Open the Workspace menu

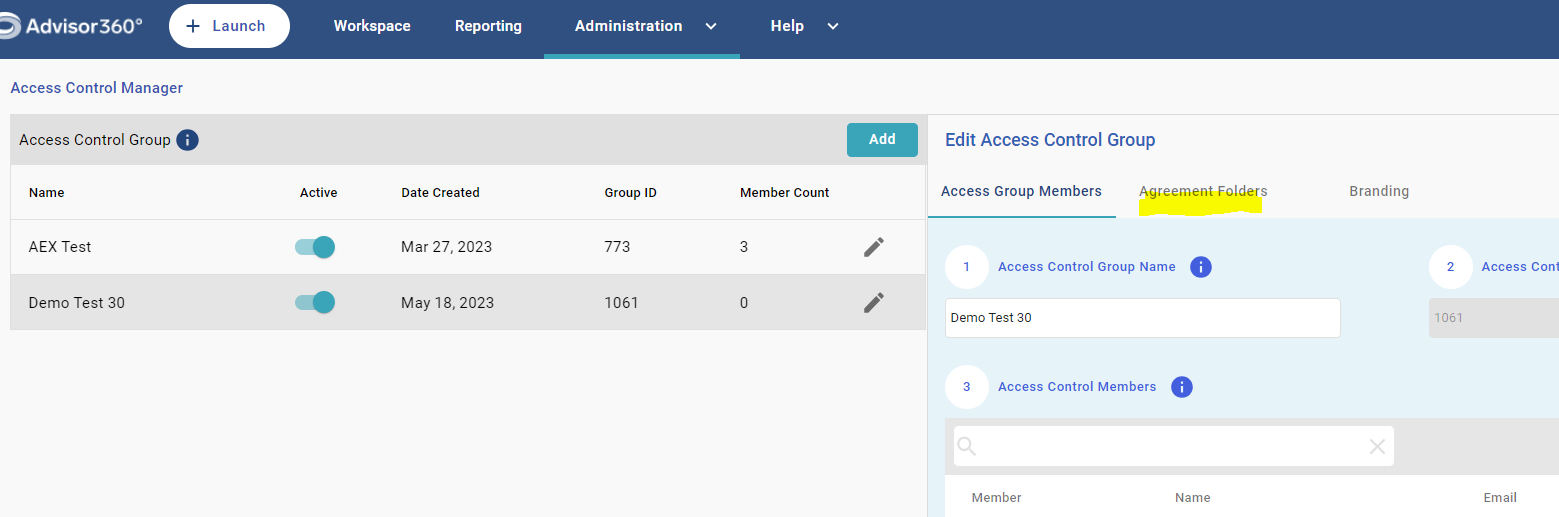pos(372,26)
